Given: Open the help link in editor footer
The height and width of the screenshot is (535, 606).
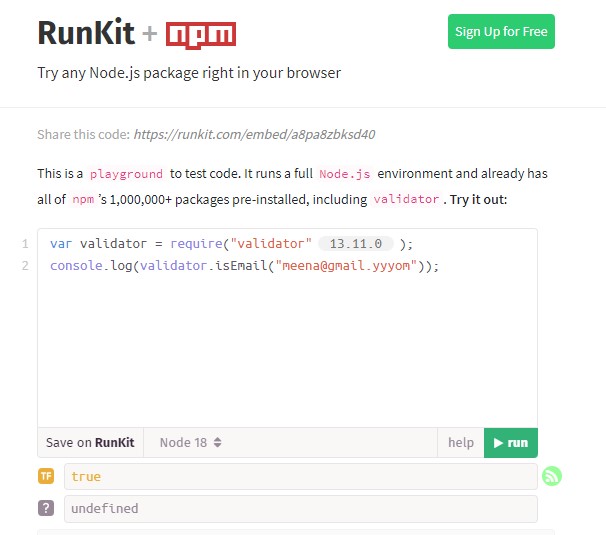Looking at the screenshot, I should pos(461,443).
